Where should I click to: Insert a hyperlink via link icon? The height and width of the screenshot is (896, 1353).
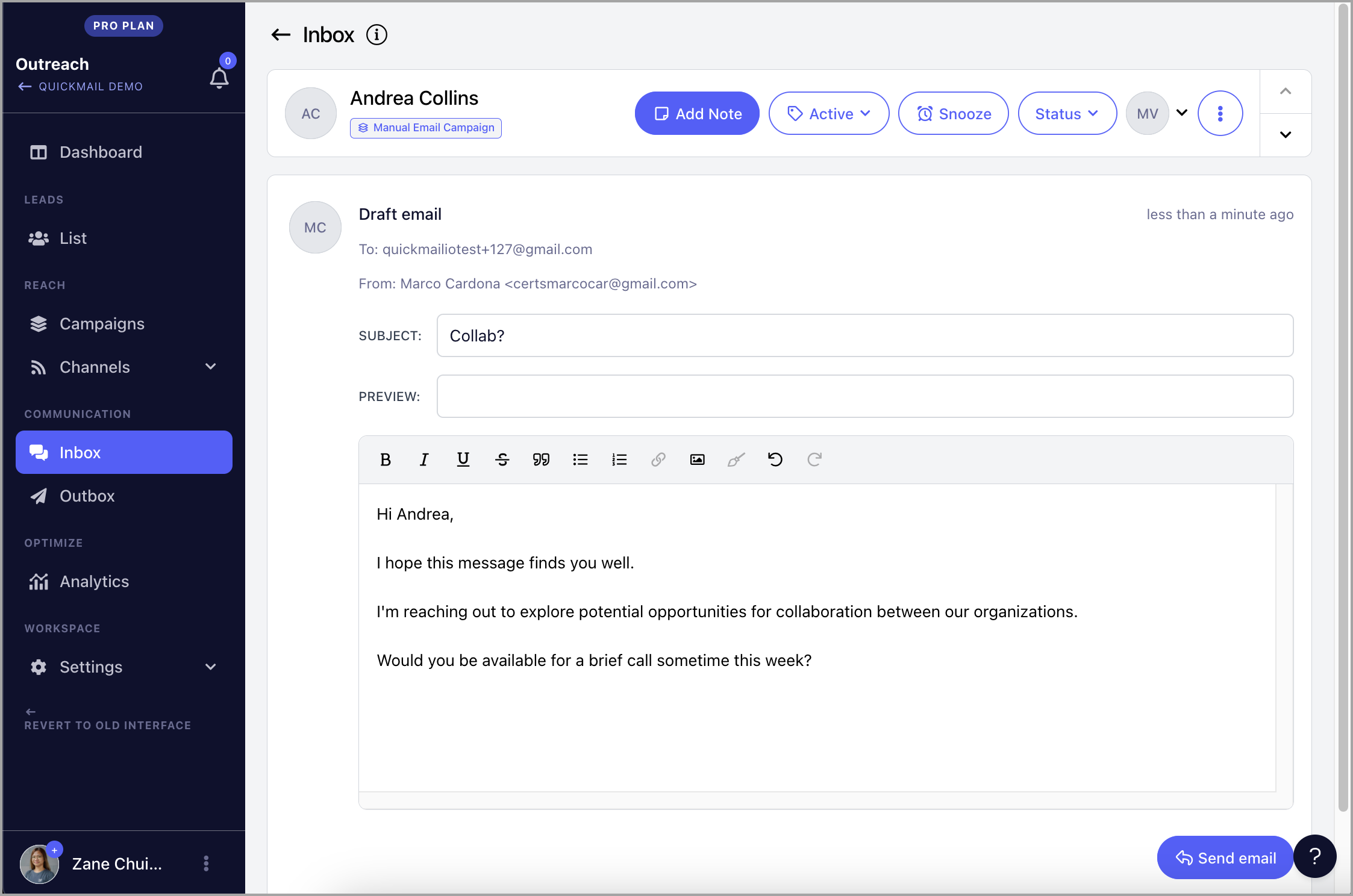(x=658, y=460)
